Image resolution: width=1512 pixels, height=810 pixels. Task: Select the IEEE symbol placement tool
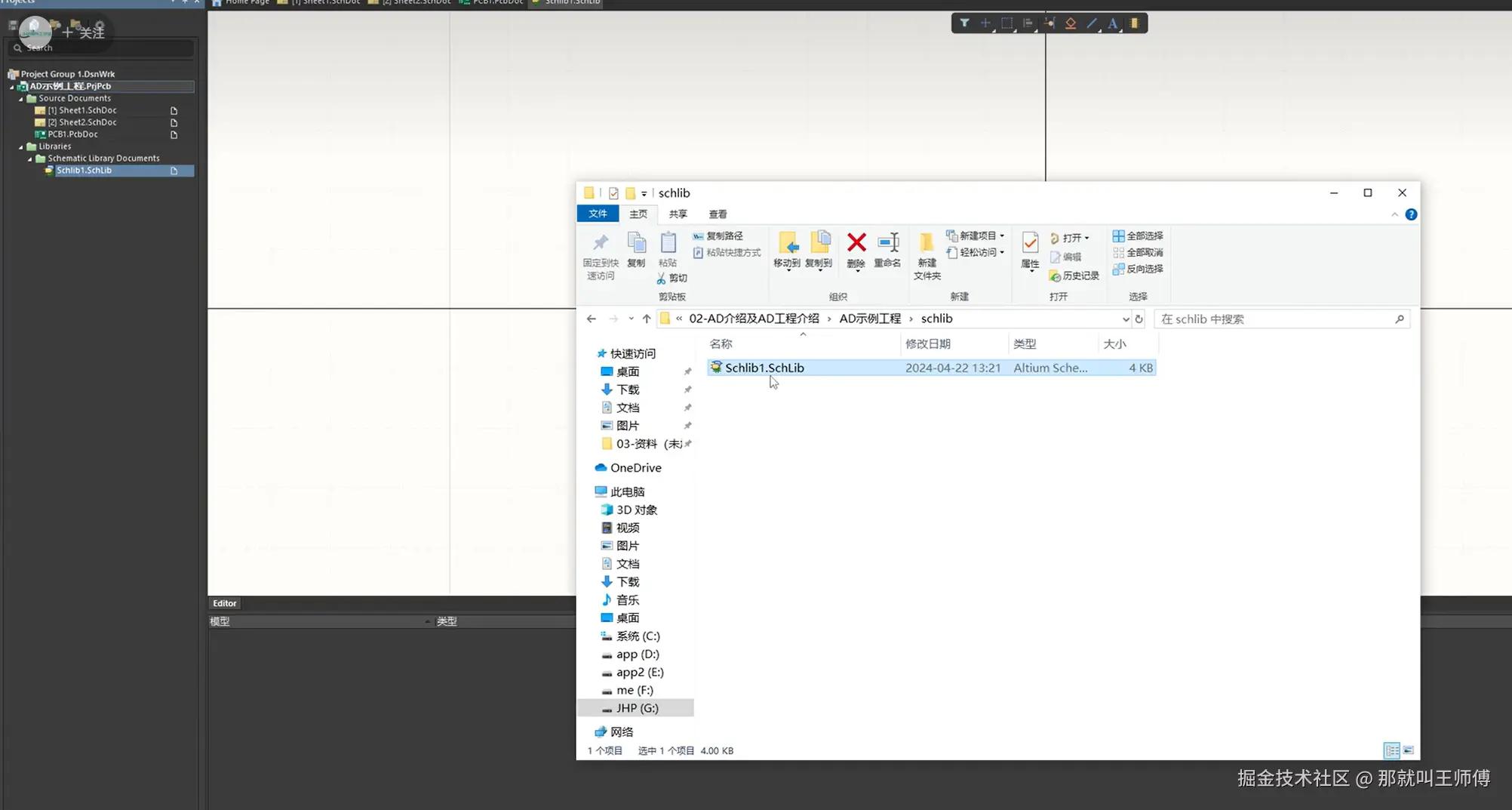point(1071,23)
